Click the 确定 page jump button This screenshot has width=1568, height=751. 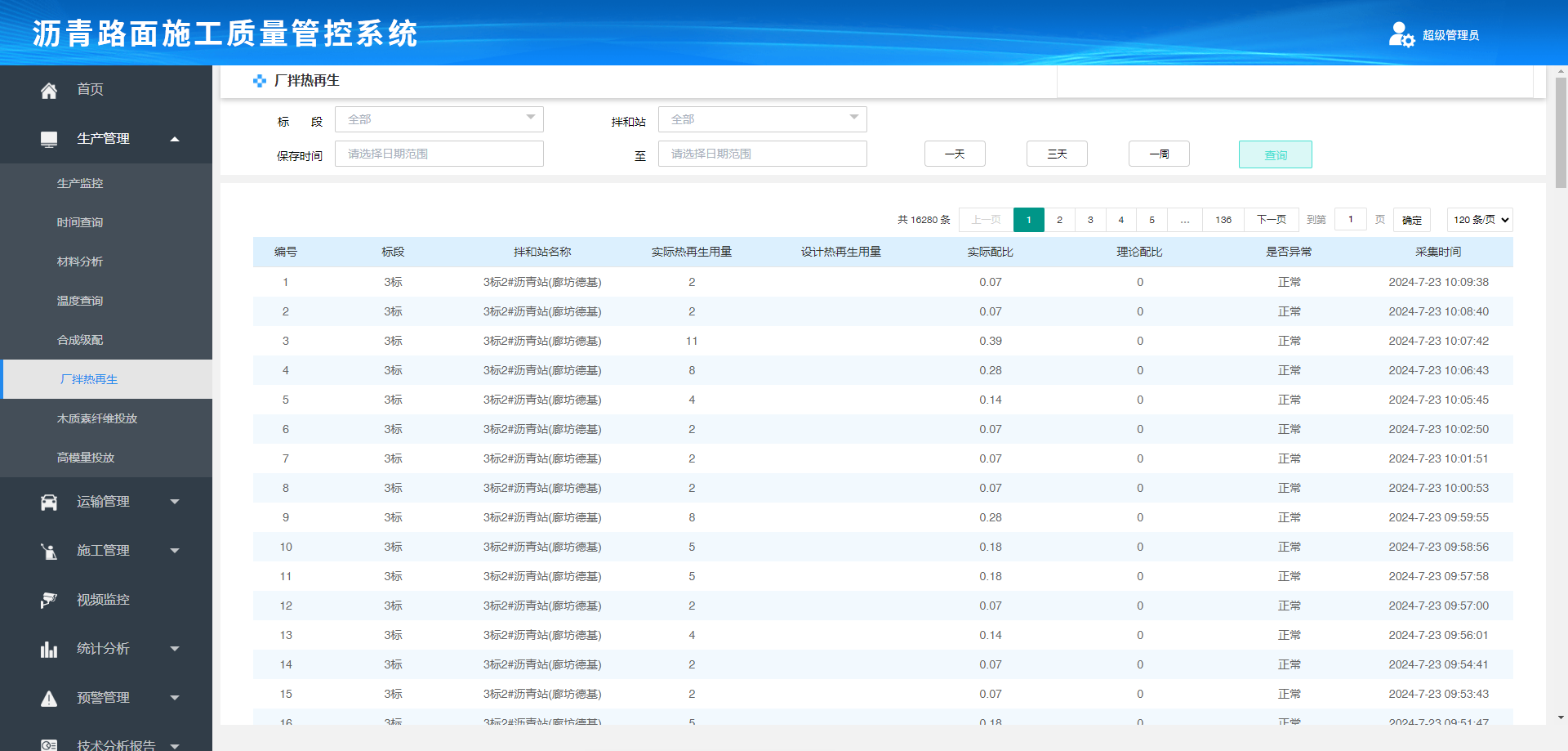click(x=1412, y=220)
